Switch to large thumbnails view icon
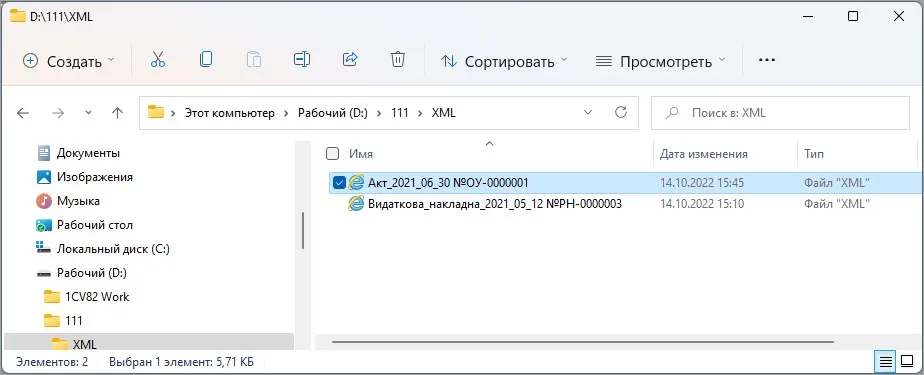 (x=906, y=361)
